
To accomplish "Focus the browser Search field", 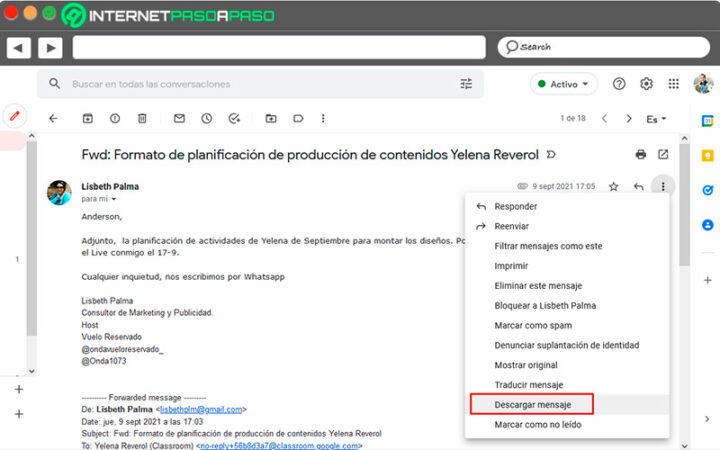I will coord(603,47).
